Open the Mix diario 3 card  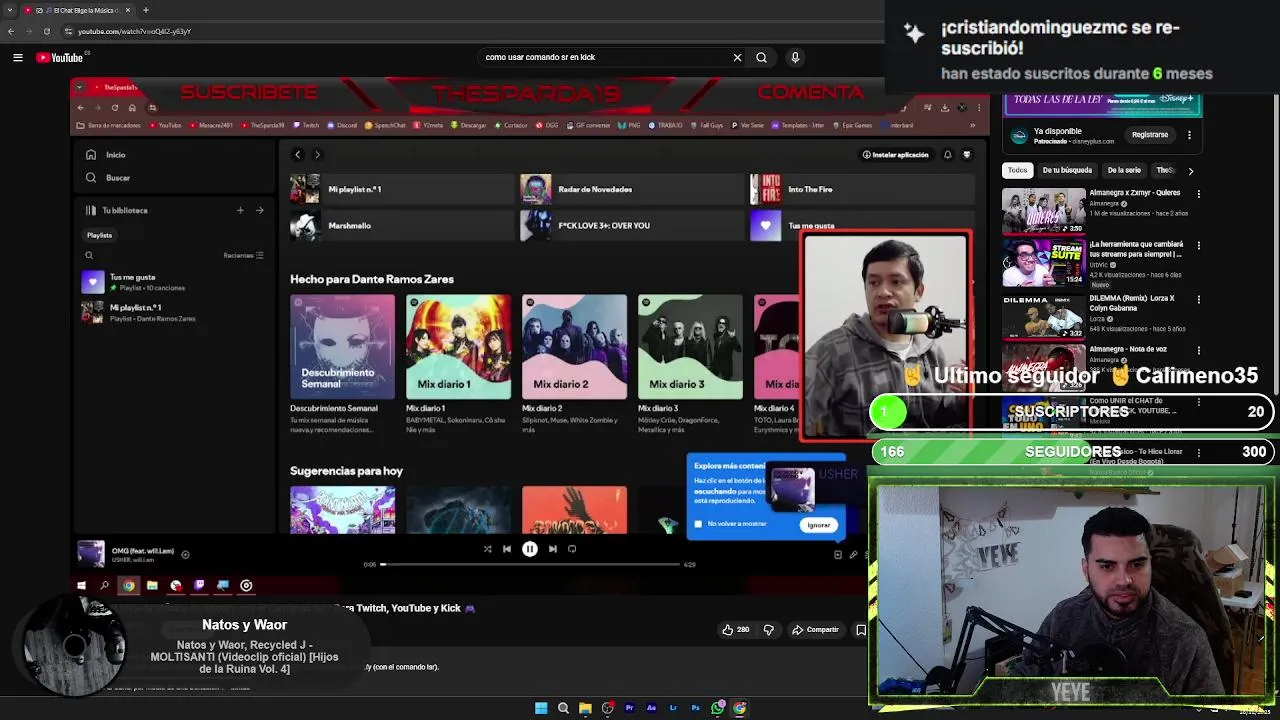tap(690, 363)
